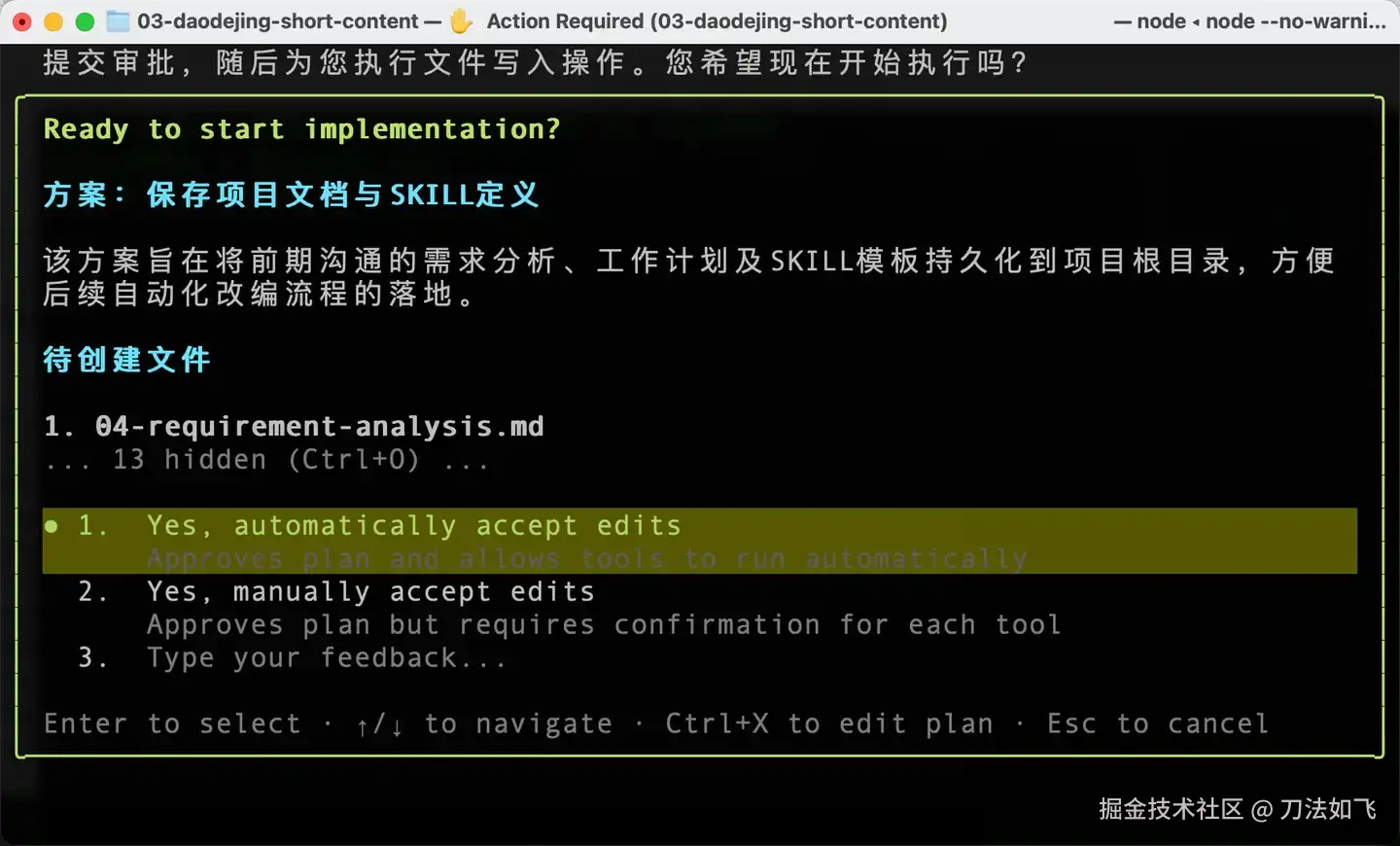Click the '03-daodejing-short-content' title text

pyautogui.click(x=278, y=21)
